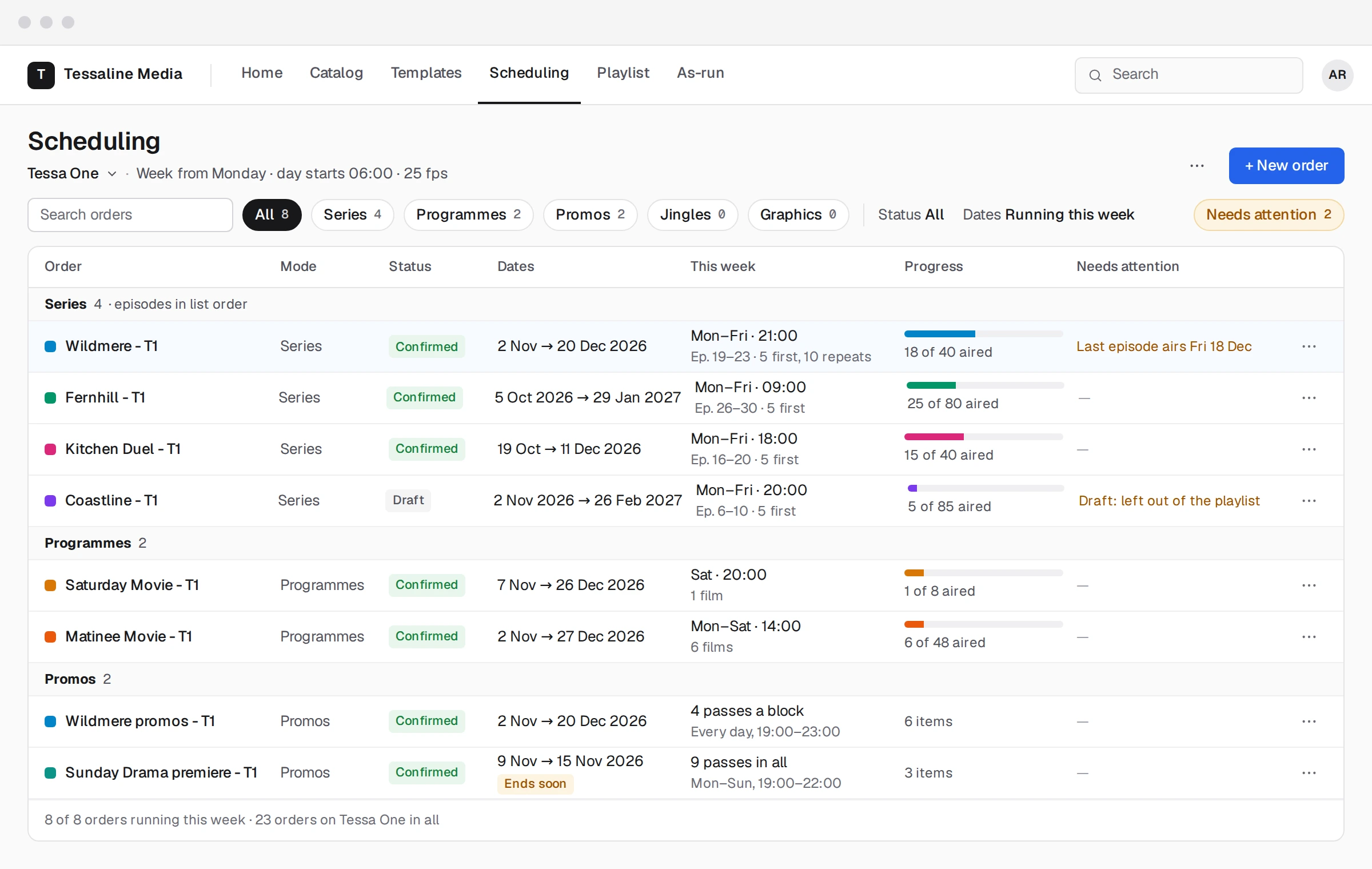The image size is (1372, 869).
Task: Open the Status All filter
Action: 911,215
